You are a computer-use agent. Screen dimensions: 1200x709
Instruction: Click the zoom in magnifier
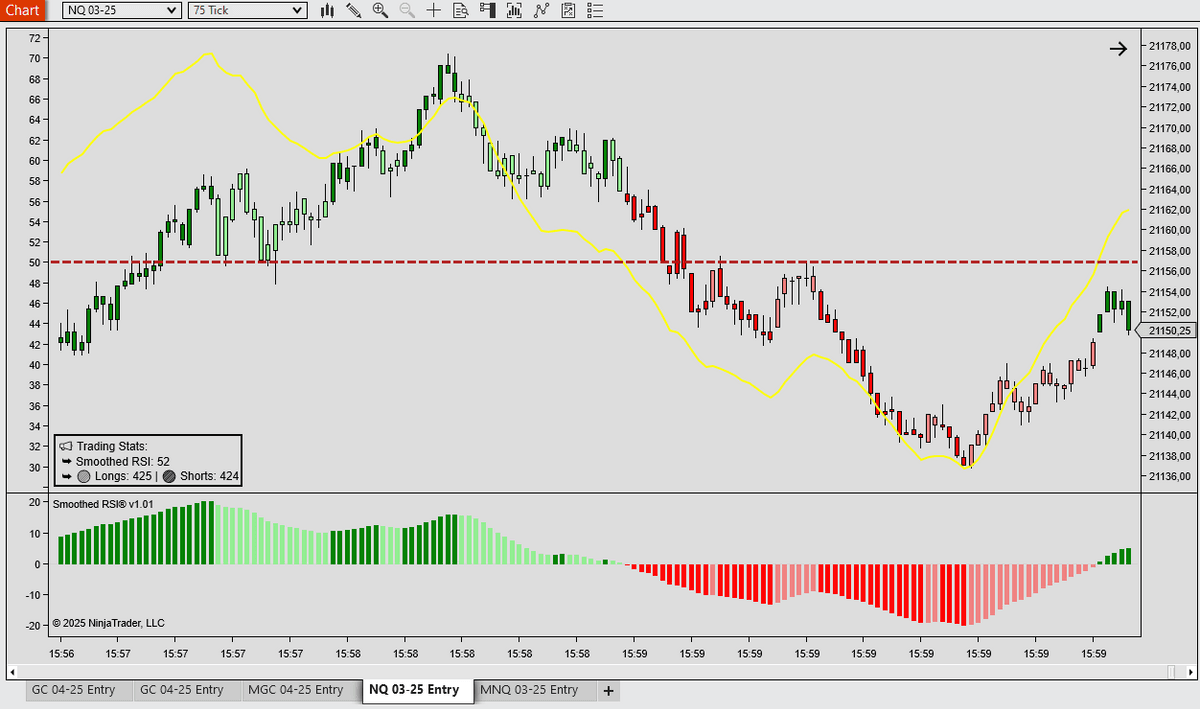coord(380,11)
